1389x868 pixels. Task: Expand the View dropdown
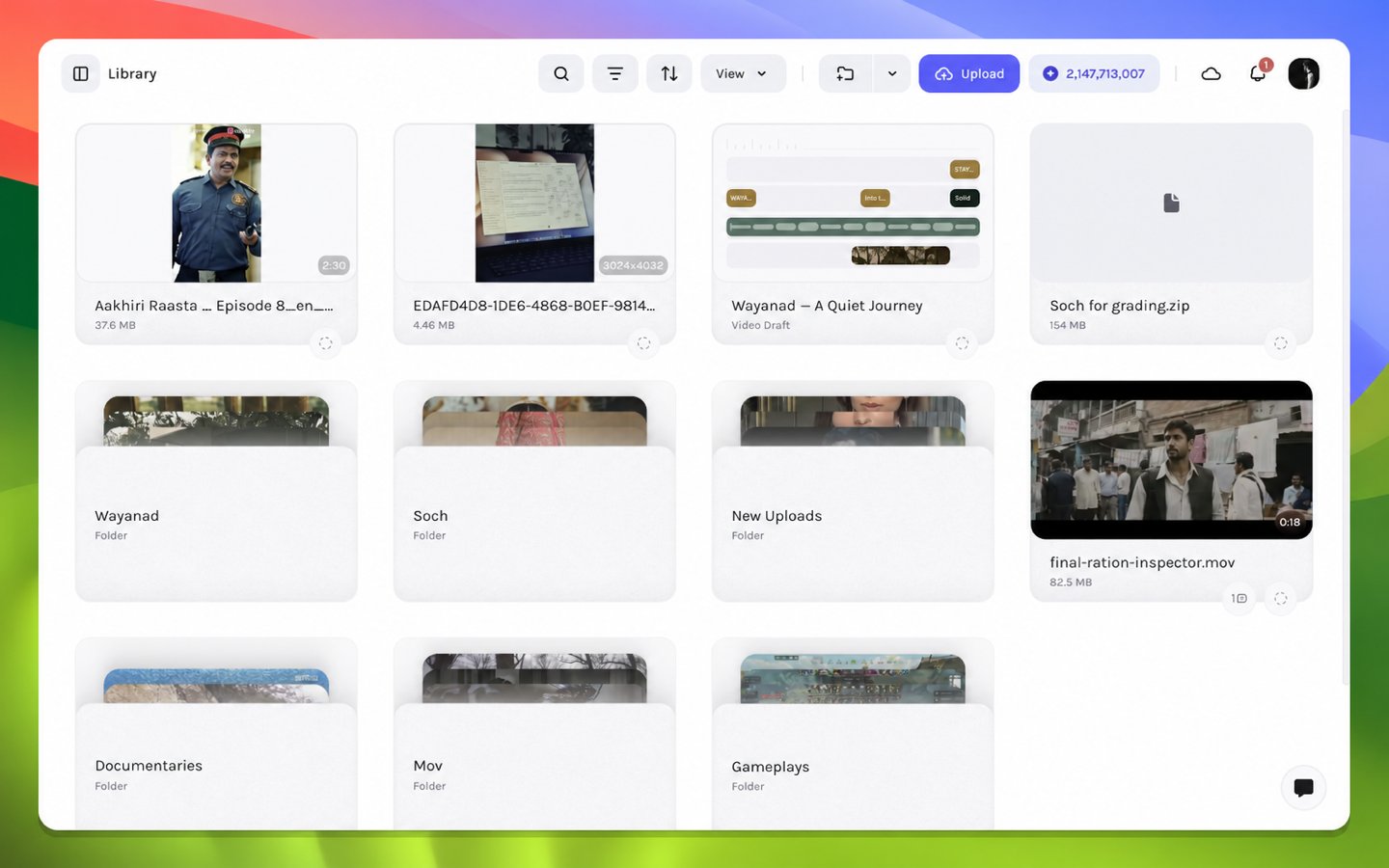tap(743, 73)
